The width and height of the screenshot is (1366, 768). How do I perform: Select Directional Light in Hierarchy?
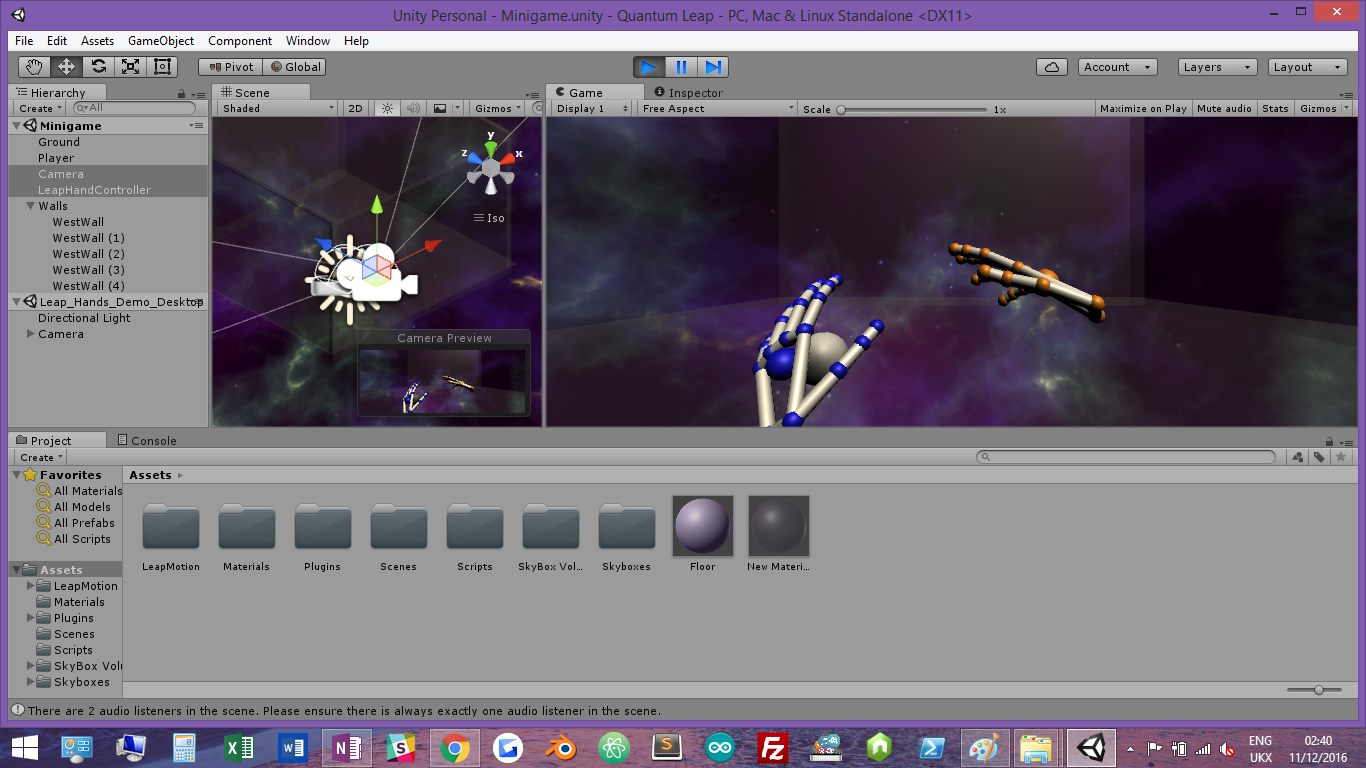click(108, 318)
